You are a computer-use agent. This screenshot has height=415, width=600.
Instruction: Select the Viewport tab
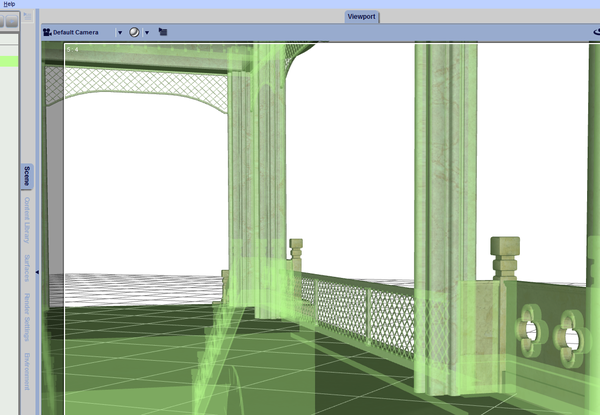coord(361,16)
